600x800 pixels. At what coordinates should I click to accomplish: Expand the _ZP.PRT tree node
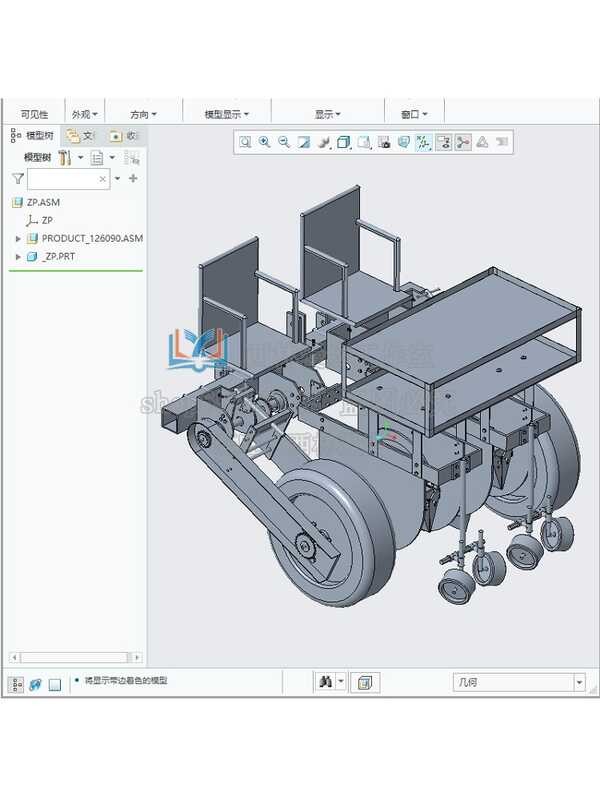click(x=18, y=257)
